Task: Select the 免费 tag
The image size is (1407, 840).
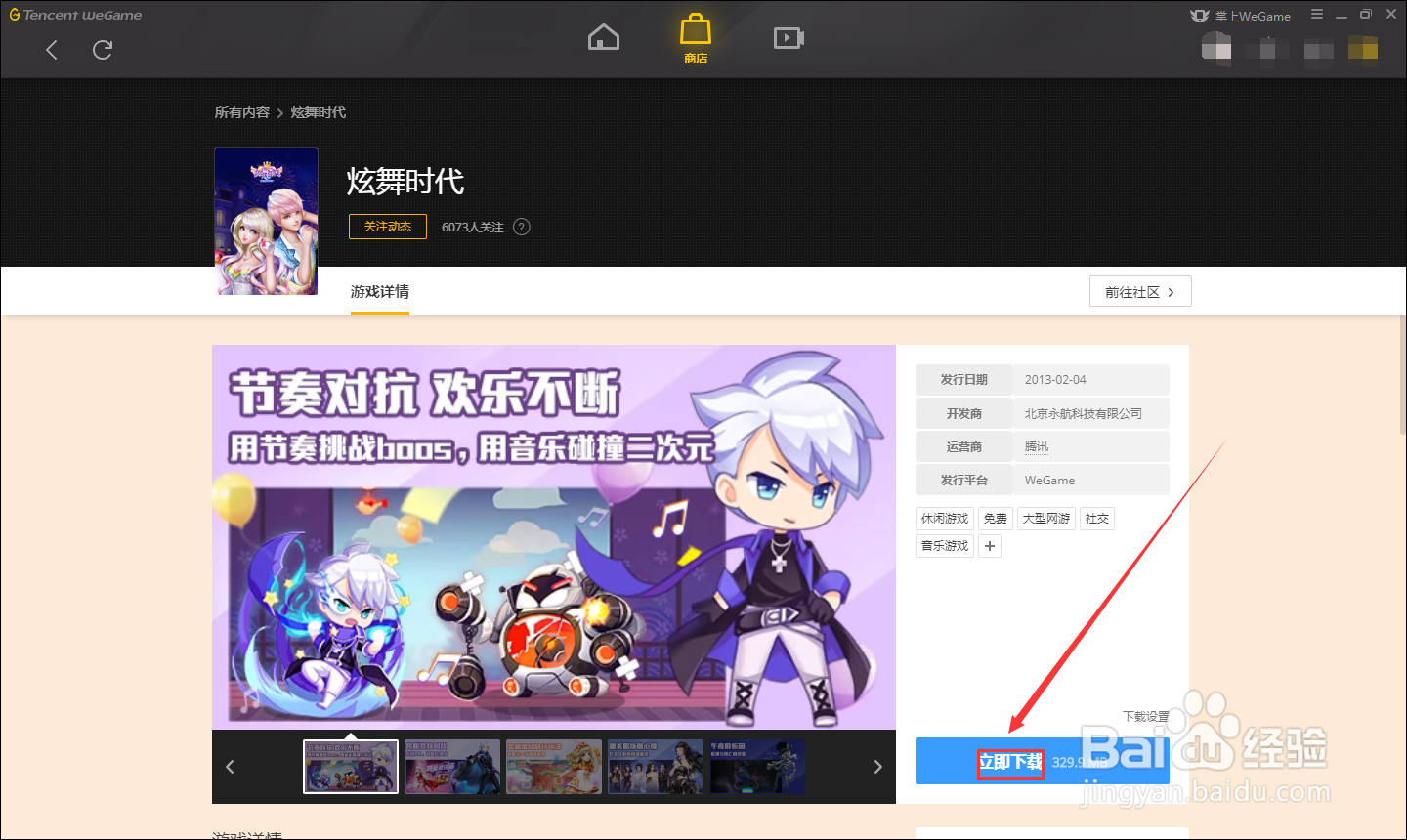Action: [996, 519]
